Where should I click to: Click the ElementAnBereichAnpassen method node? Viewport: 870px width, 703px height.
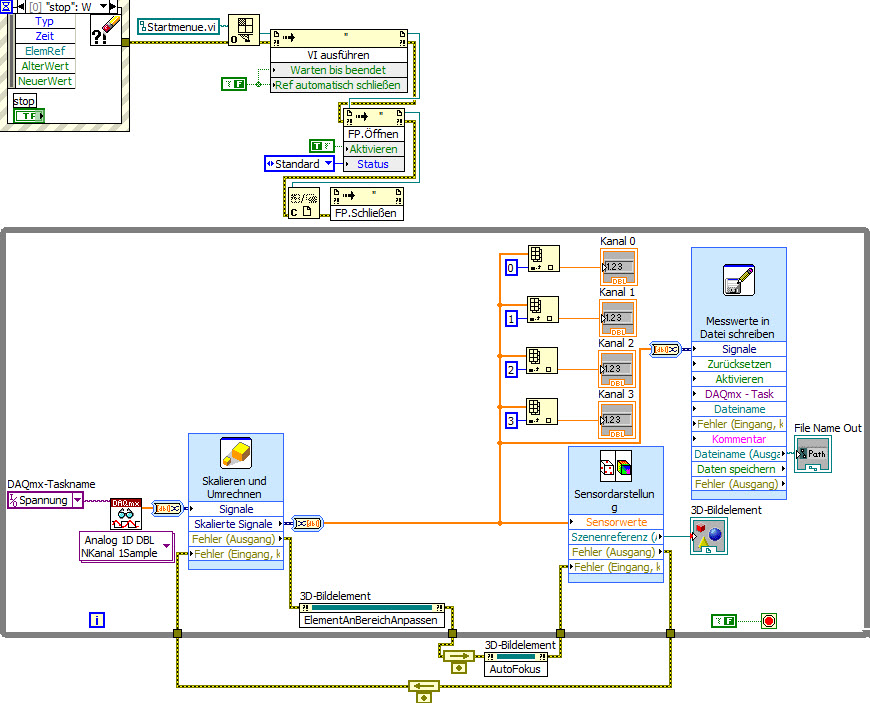click(x=371, y=620)
